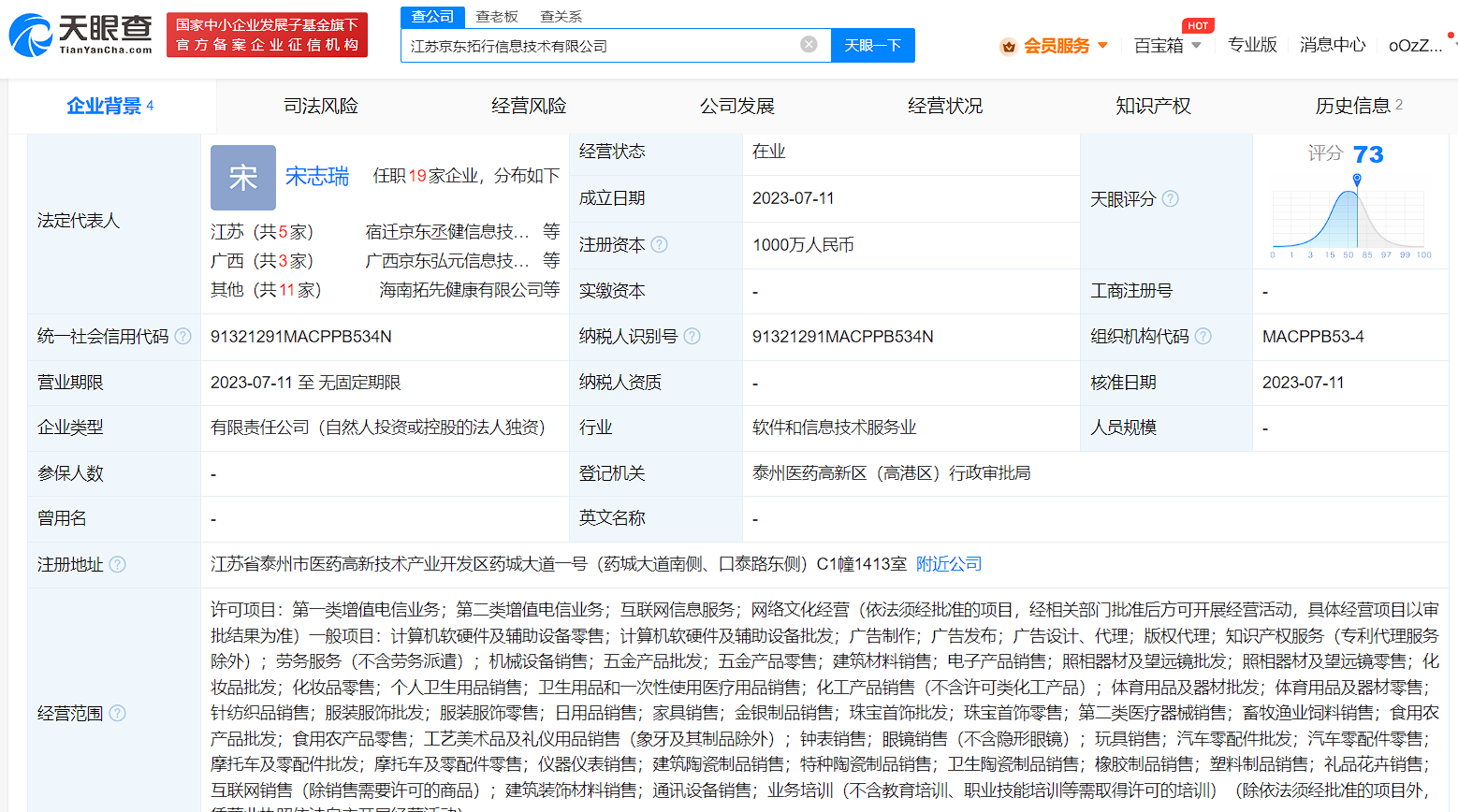
Task: Click the 天眼一下 search button
Action: (x=872, y=45)
